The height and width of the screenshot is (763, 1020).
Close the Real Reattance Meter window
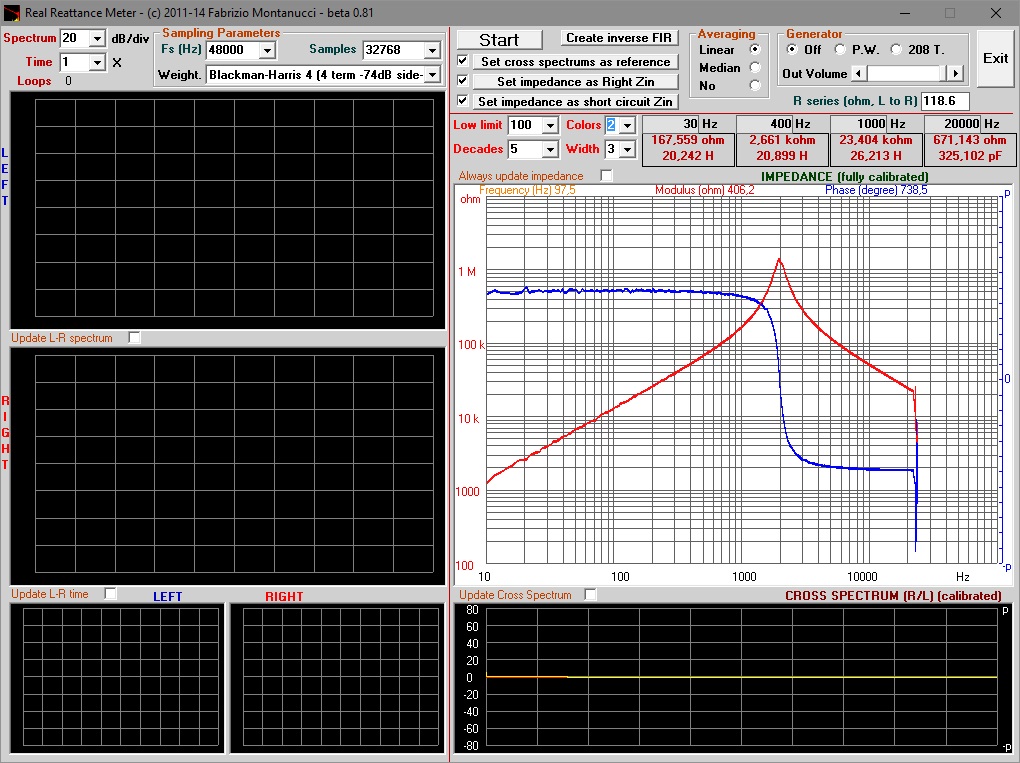coord(995,12)
